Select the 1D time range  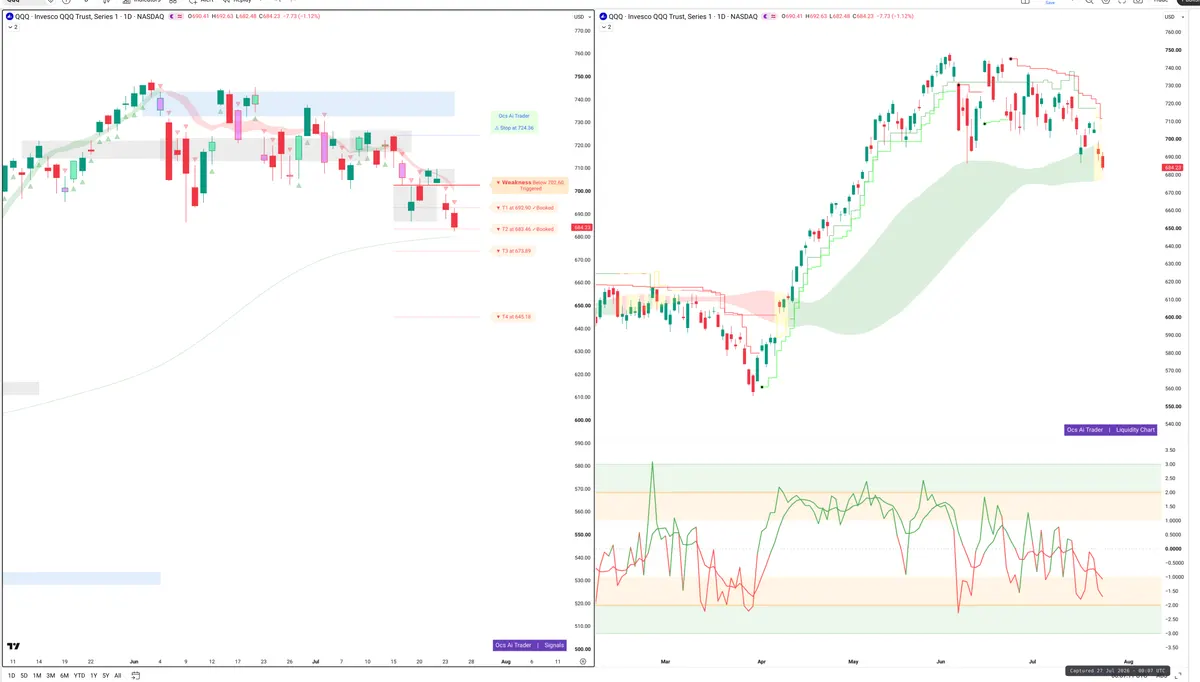pyautogui.click(x=11, y=675)
